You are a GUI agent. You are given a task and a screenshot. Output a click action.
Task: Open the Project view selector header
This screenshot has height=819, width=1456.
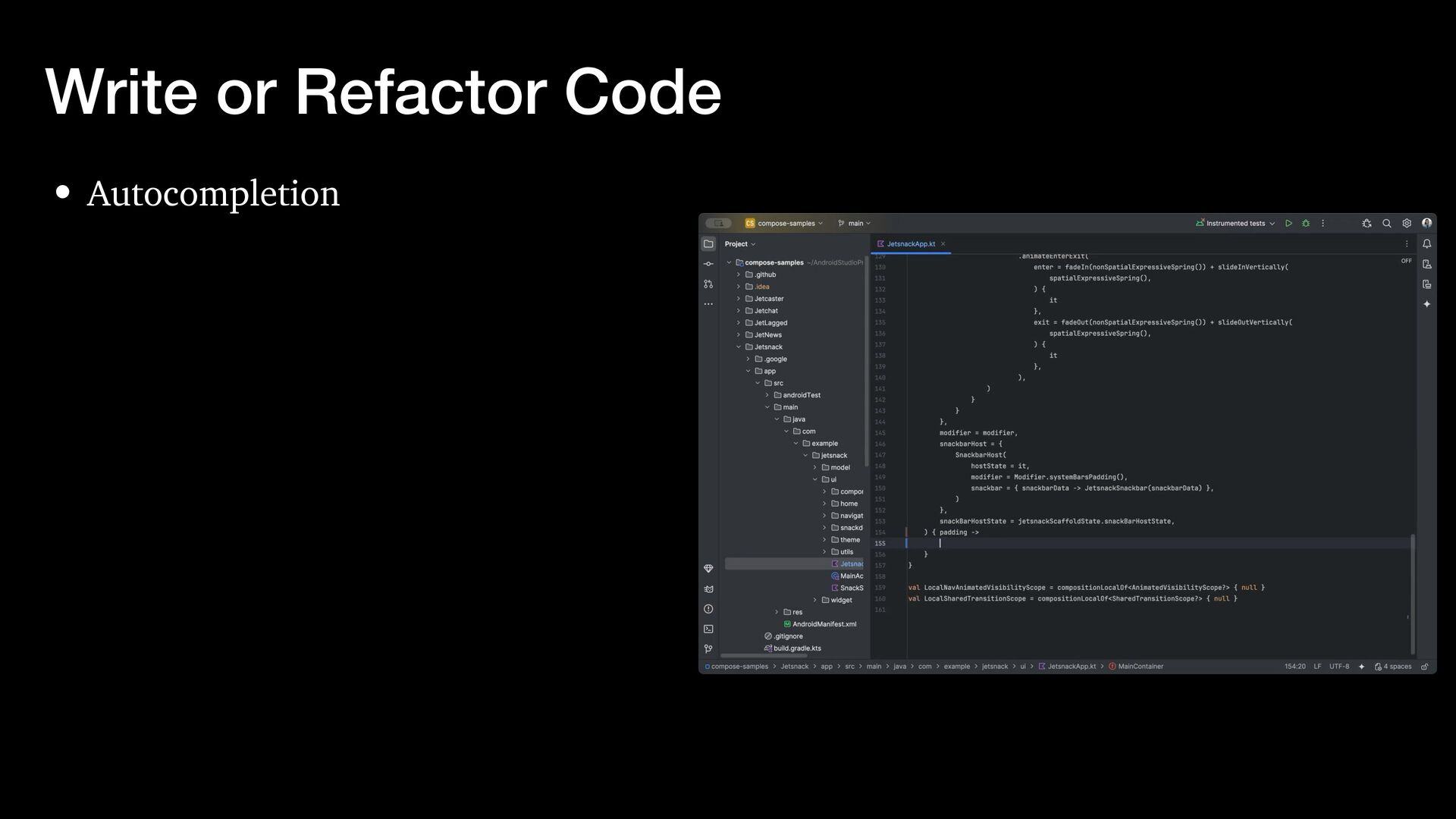(x=739, y=244)
